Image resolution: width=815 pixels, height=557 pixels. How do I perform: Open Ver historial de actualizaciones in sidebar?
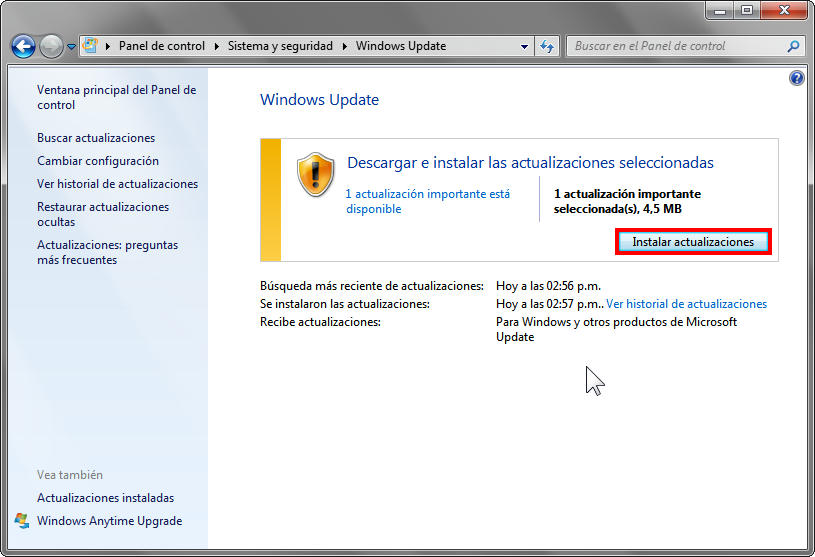pos(117,183)
